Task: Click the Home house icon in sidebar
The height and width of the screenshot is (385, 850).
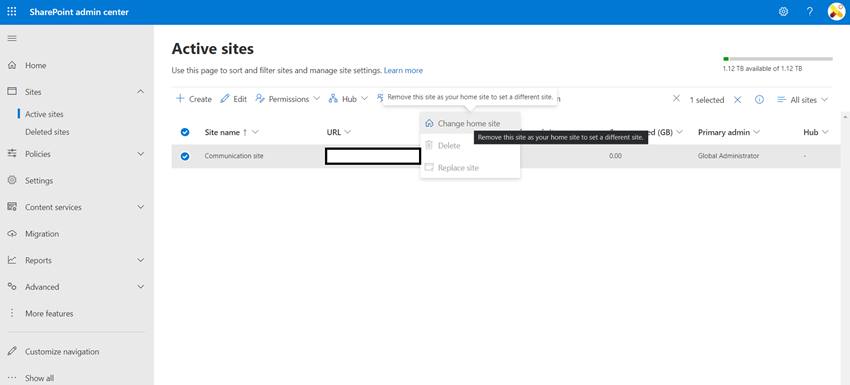Action: (12, 66)
